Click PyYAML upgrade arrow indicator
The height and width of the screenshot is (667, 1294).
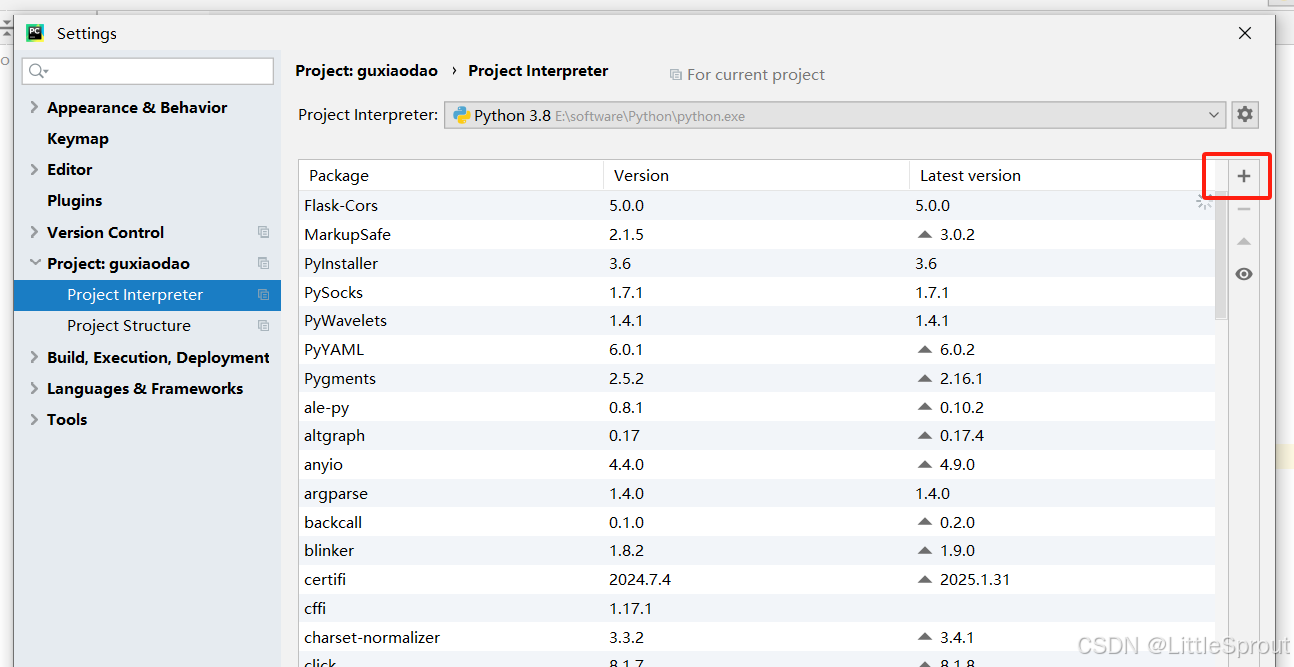924,350
